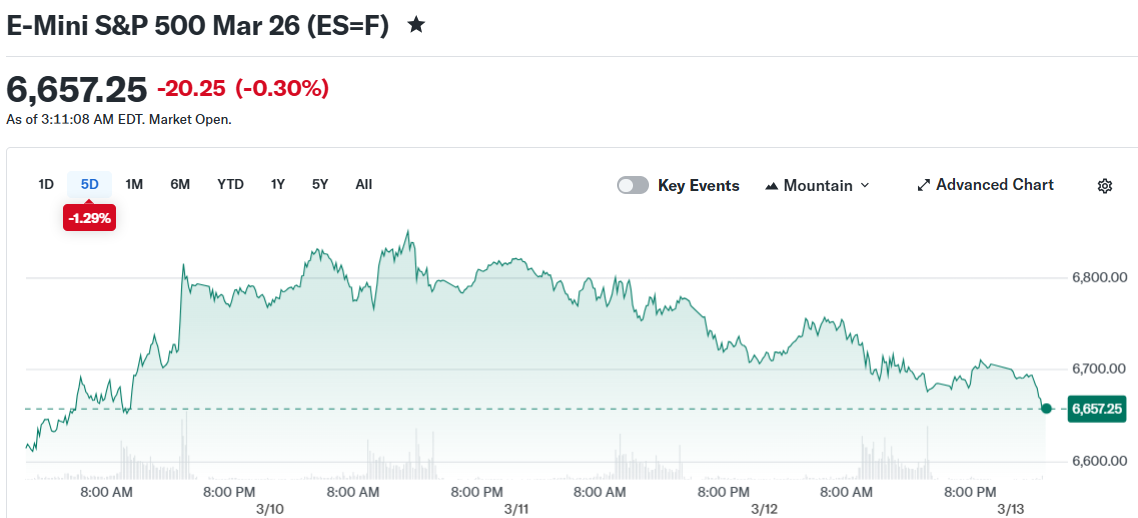Click the (-0.30%) percent change

pyautogui.click(x=282, y=89)
